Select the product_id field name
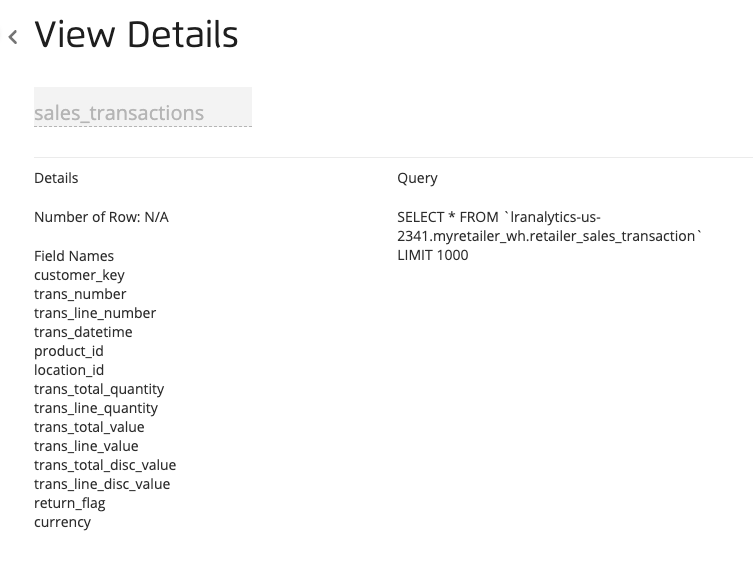 69,351
